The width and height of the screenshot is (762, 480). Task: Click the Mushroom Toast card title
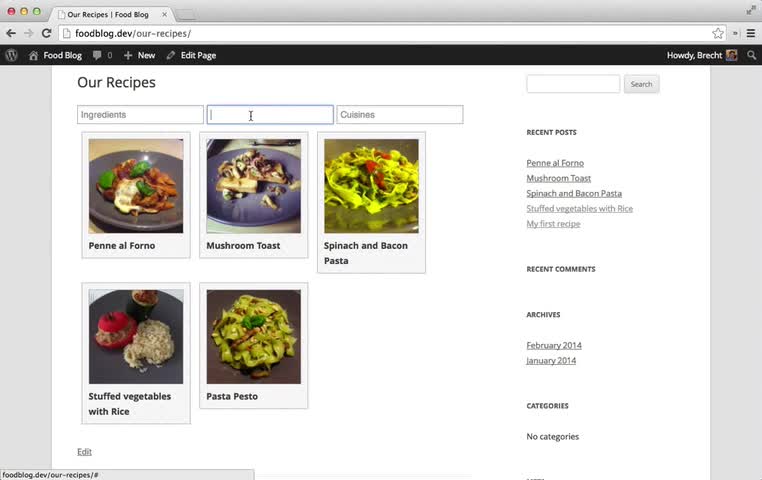tap(243, 245)
